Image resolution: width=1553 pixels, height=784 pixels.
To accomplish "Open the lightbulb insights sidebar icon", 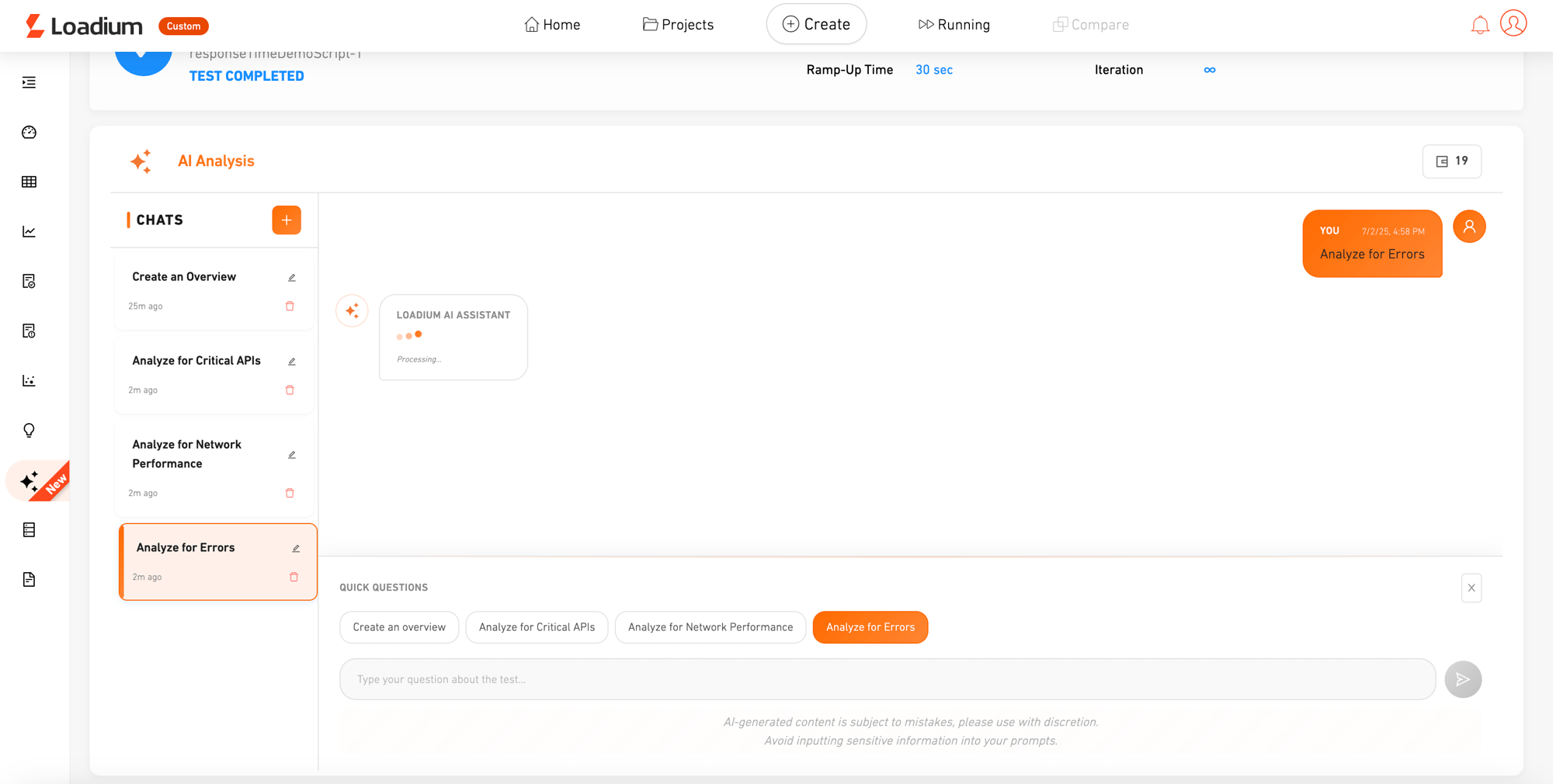I will [x=30, y=431].
